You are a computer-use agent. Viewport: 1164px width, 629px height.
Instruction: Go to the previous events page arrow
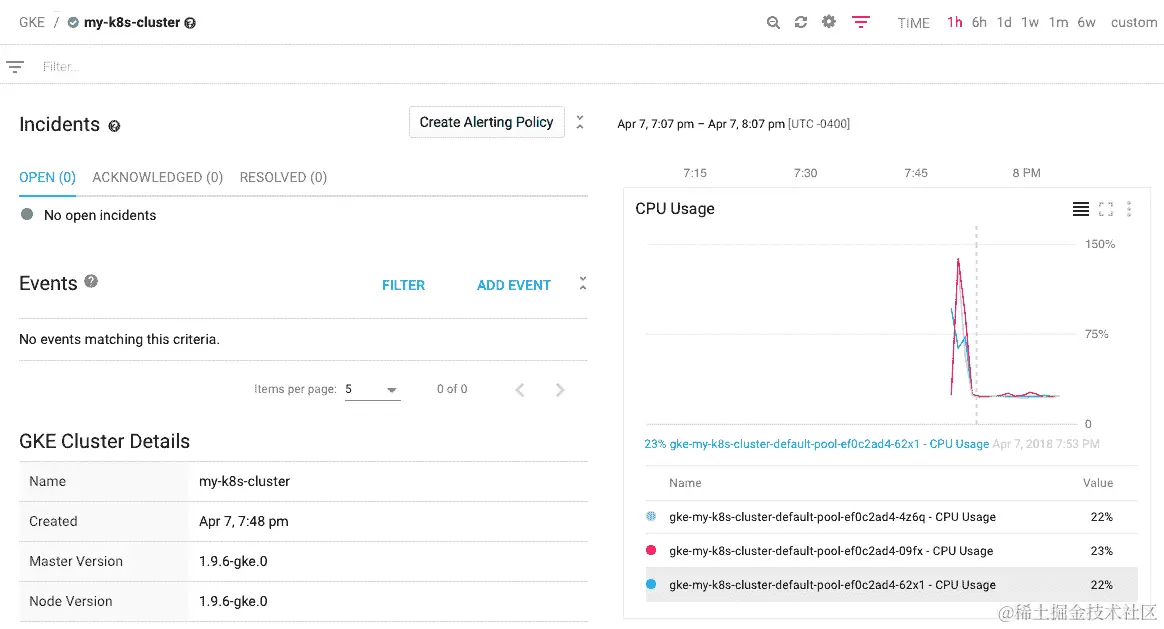click(520, 390)
